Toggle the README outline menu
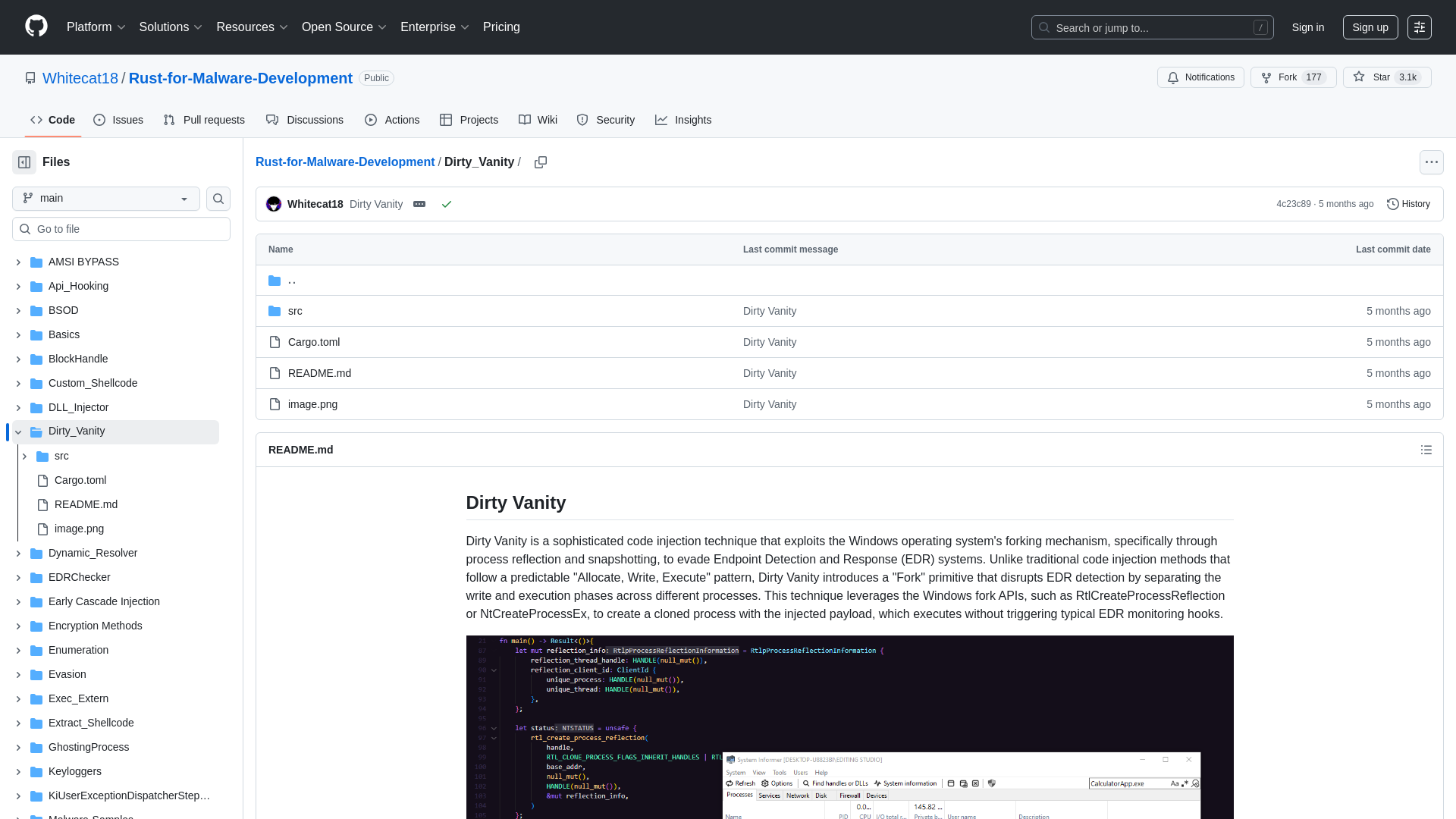The width and height of the screenshot is (1456, 819). pyautogui.click(x=1426, y=450)
